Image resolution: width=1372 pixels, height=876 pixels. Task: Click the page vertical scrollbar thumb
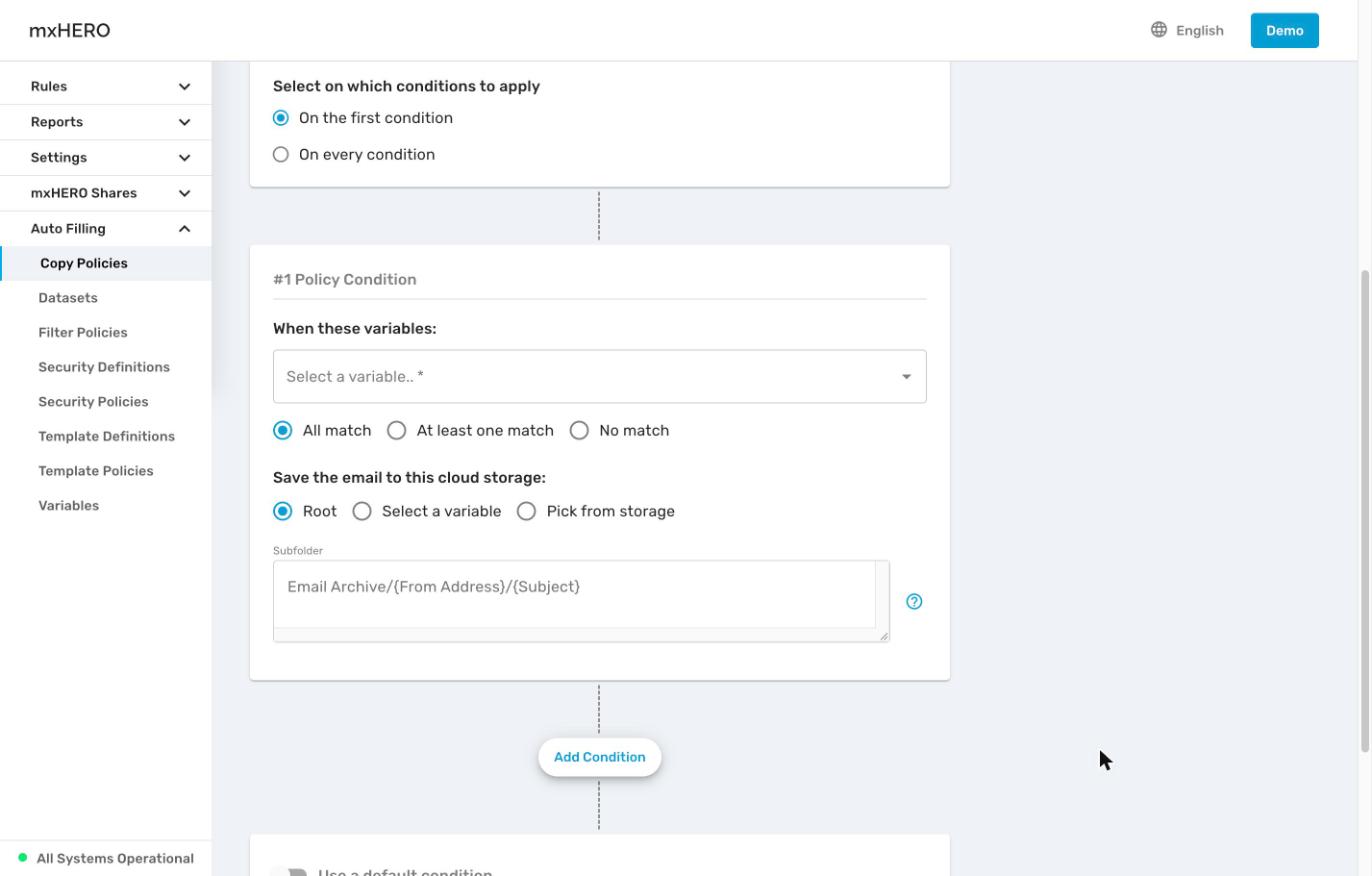point(1365,510)
